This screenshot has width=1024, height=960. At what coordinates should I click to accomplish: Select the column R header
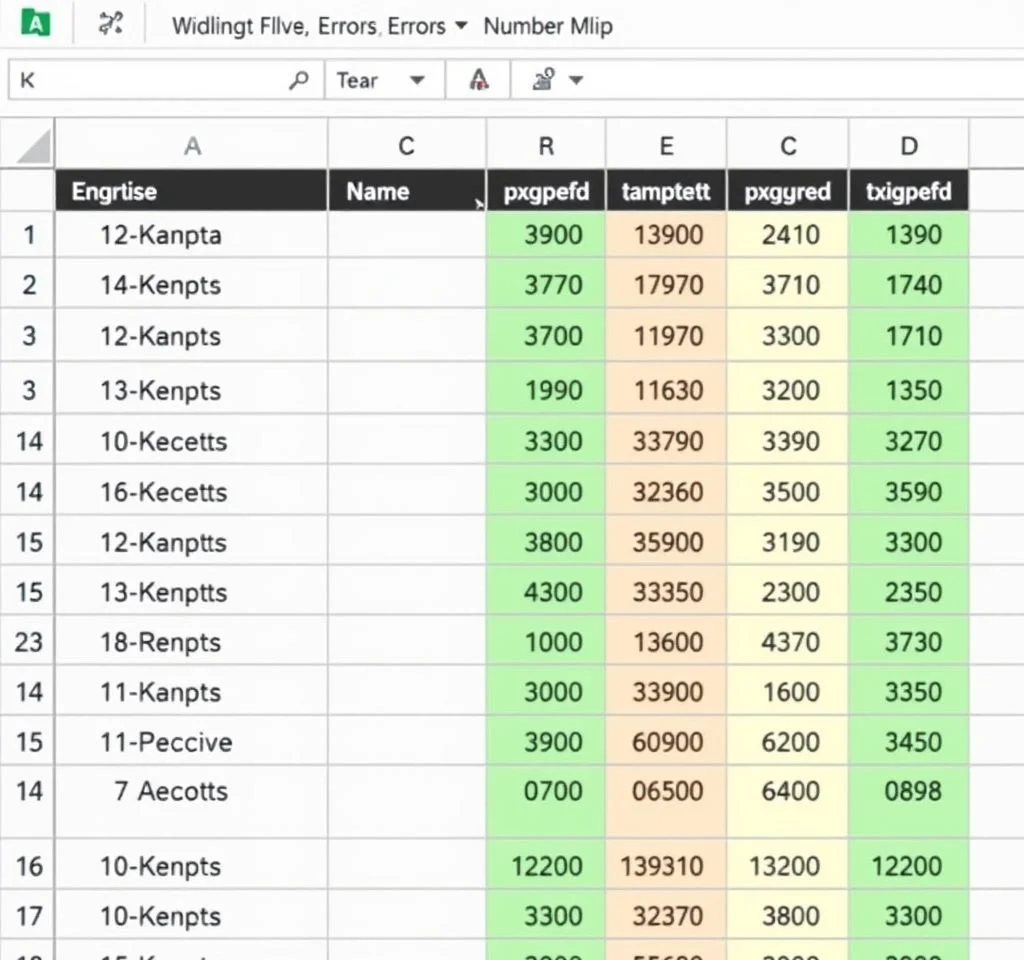pyautogui.click(x=546, y=147)
